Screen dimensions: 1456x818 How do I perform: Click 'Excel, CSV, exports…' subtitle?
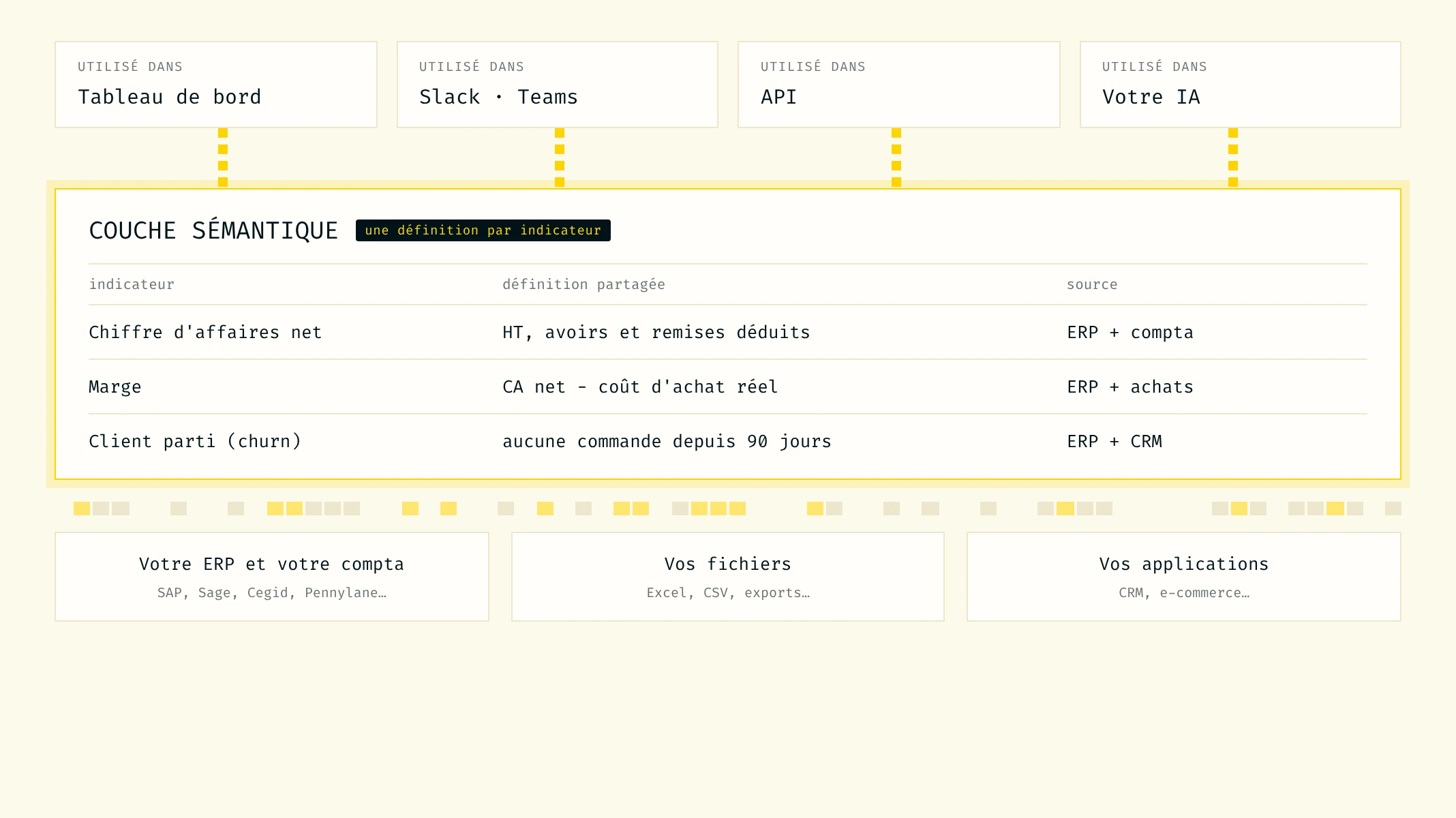pos(728,592)
